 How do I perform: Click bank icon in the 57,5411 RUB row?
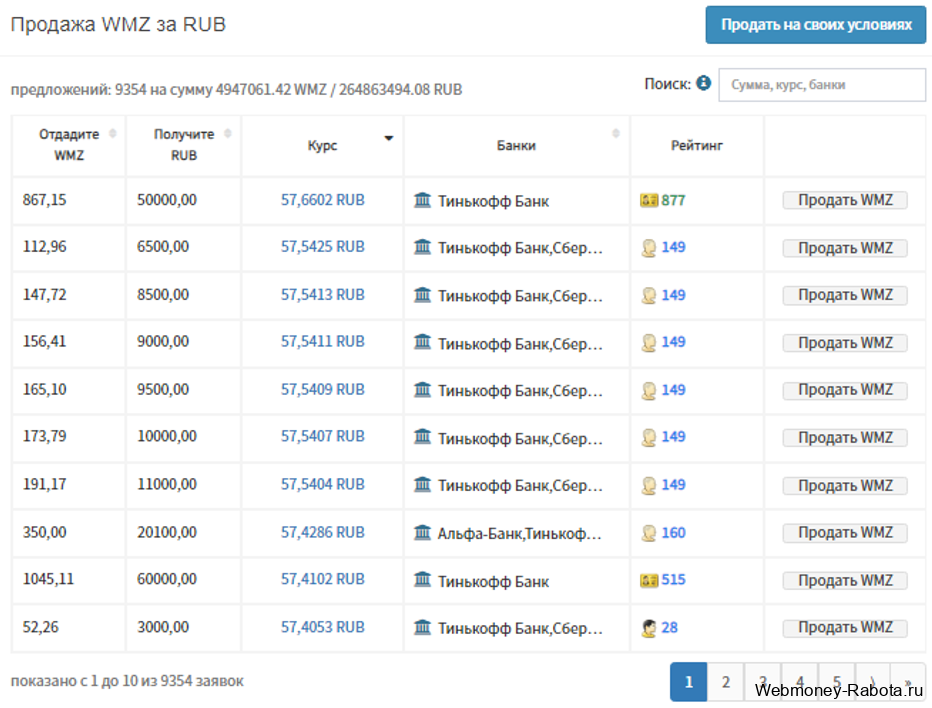(422, 342)
